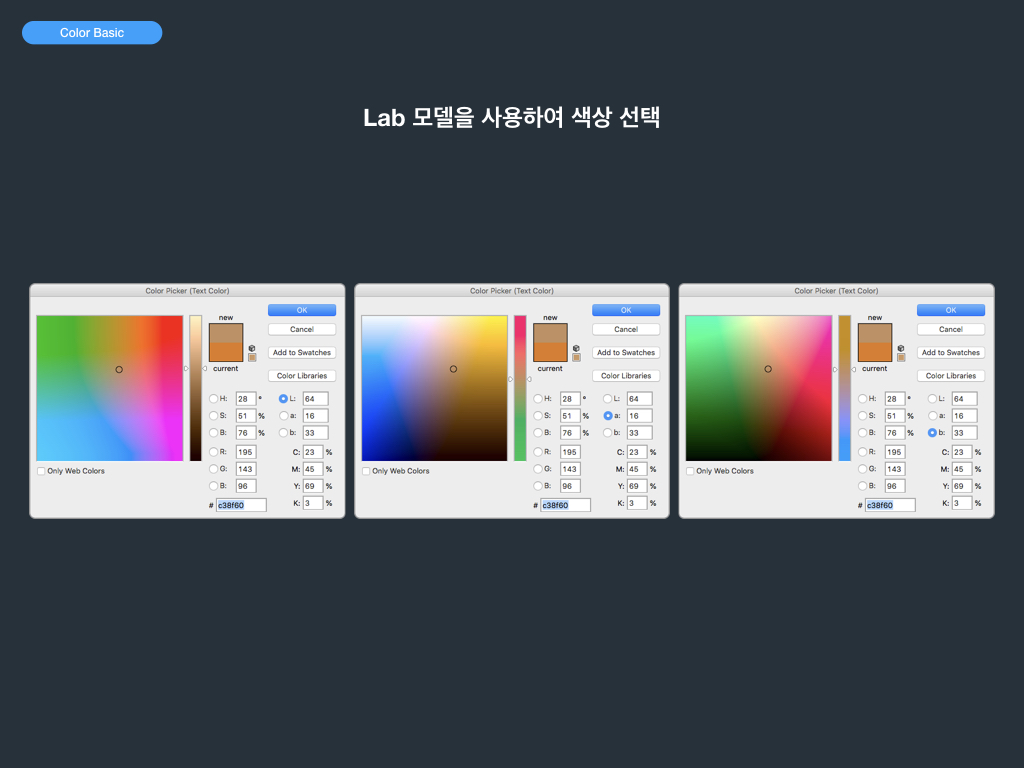Click the Color Basic pill label
Viewport: 1024px width, 768px height.
pos(92,33)
